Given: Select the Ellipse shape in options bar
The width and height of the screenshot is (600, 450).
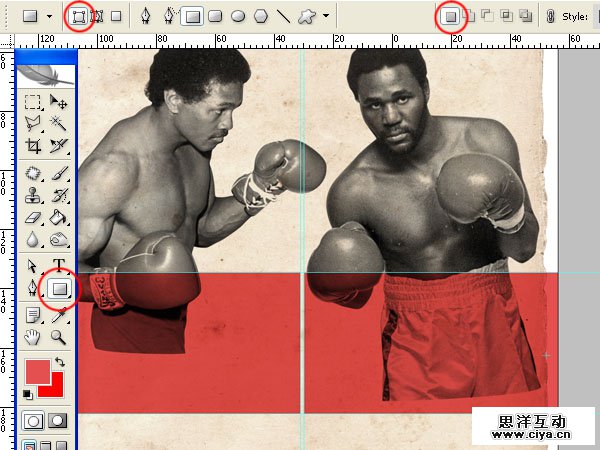Looking at the screenshot, I should click(238, 16).
